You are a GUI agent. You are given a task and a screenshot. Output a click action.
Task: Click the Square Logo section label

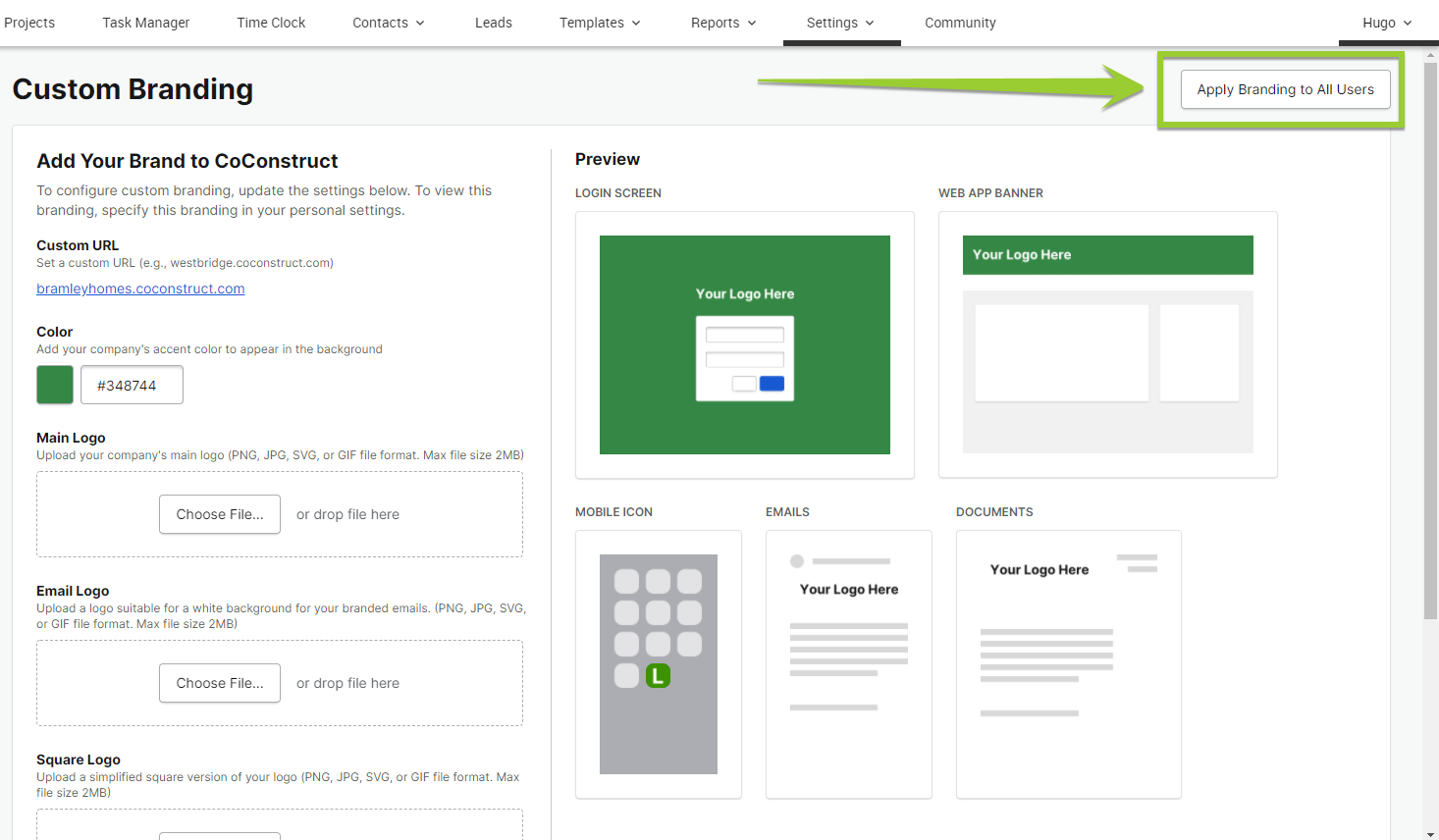(x=79, y=760)
